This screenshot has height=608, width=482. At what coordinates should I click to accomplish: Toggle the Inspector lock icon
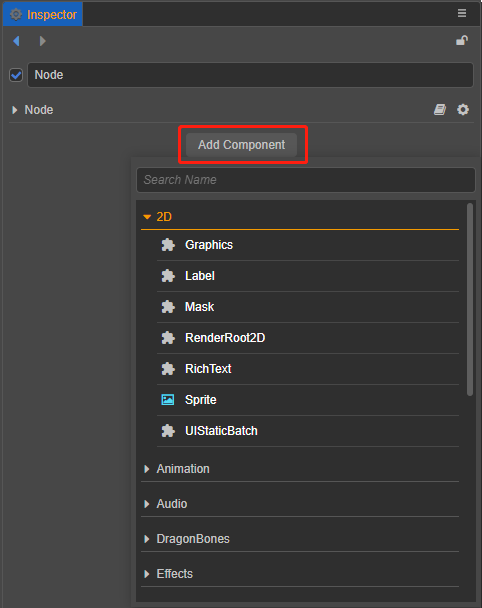tap(462, 40)
